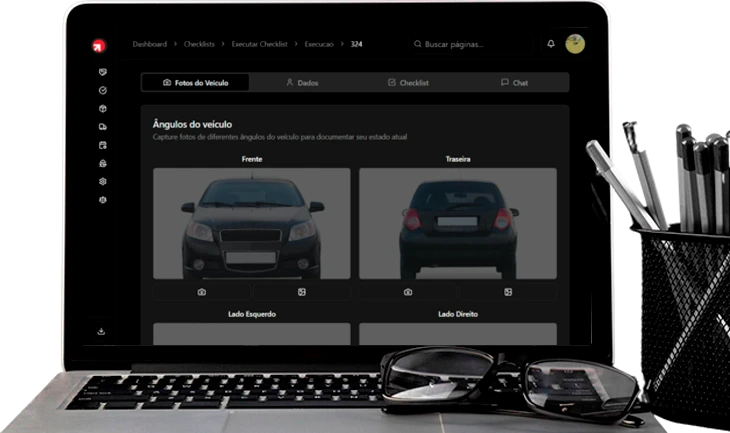Select the Fotos do Veículo tab
The image size is (730, 433).
[x=195, y=83]
